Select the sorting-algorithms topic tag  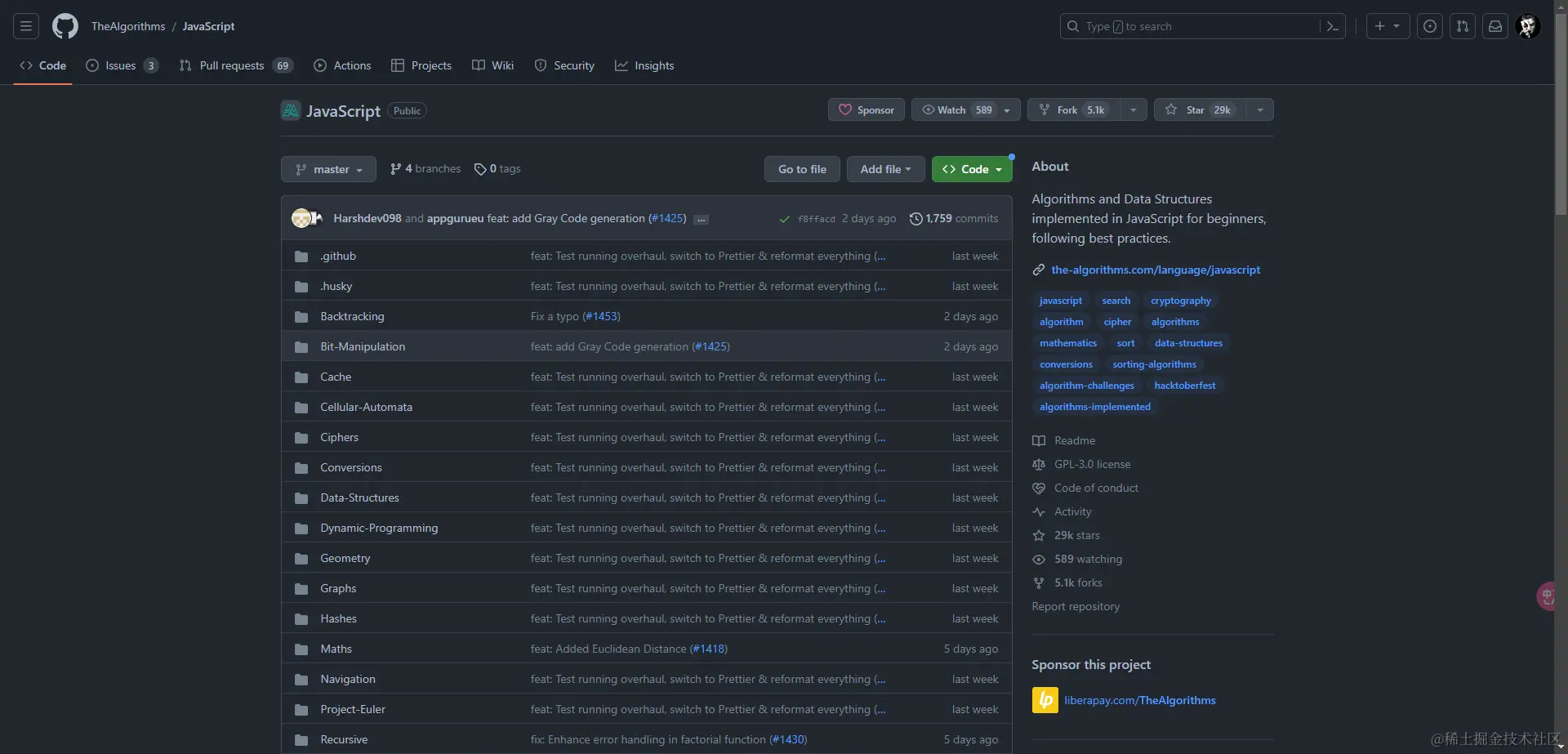(x=1154, y=364)
